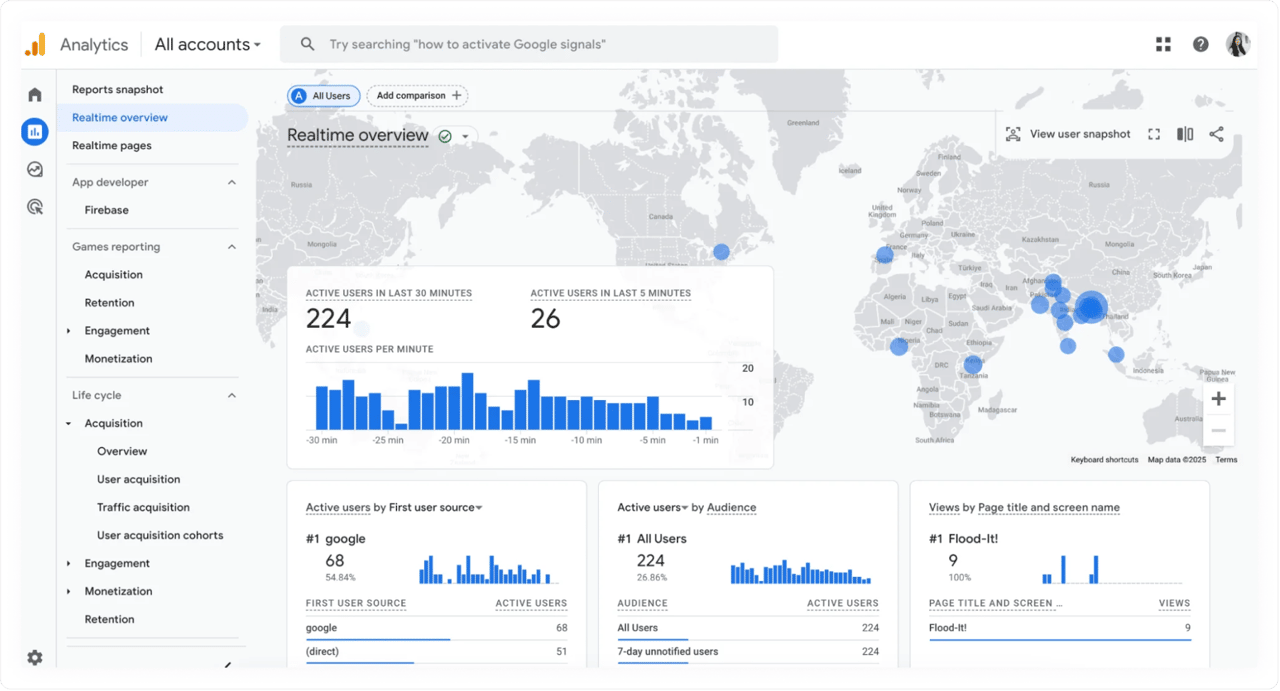Expand the report to fullscreen

click(1155, 133)
